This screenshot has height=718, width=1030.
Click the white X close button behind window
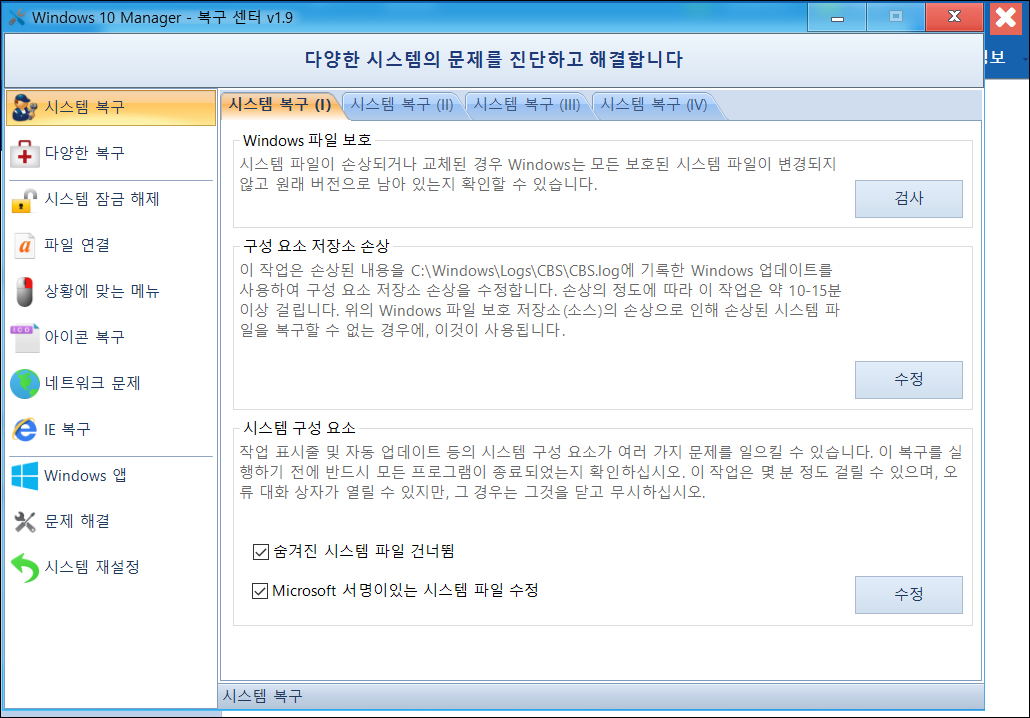point(1006,18)
